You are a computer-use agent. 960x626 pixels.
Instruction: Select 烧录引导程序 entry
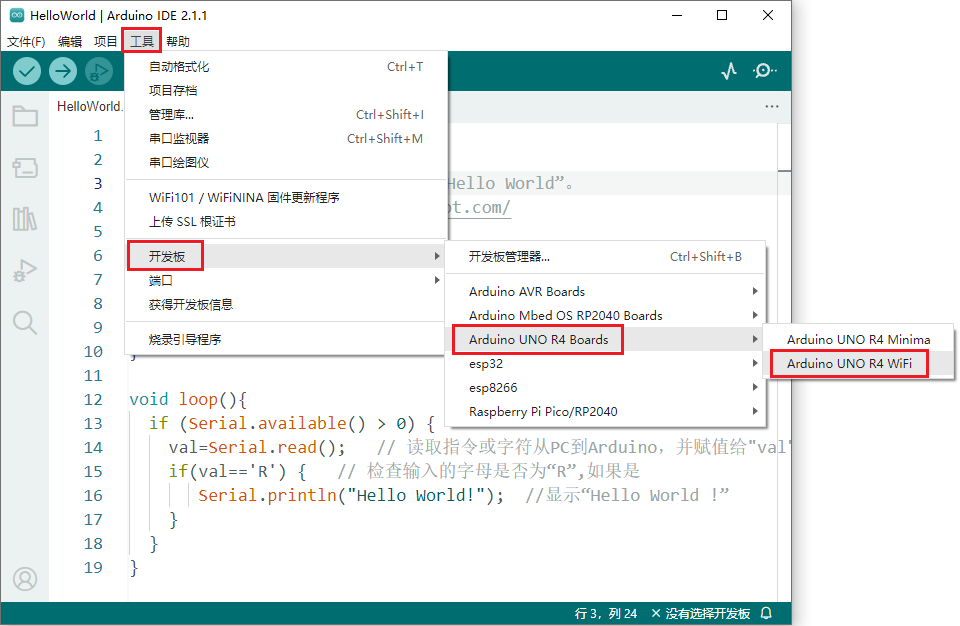pyautogui.click(x=286, y=339)
